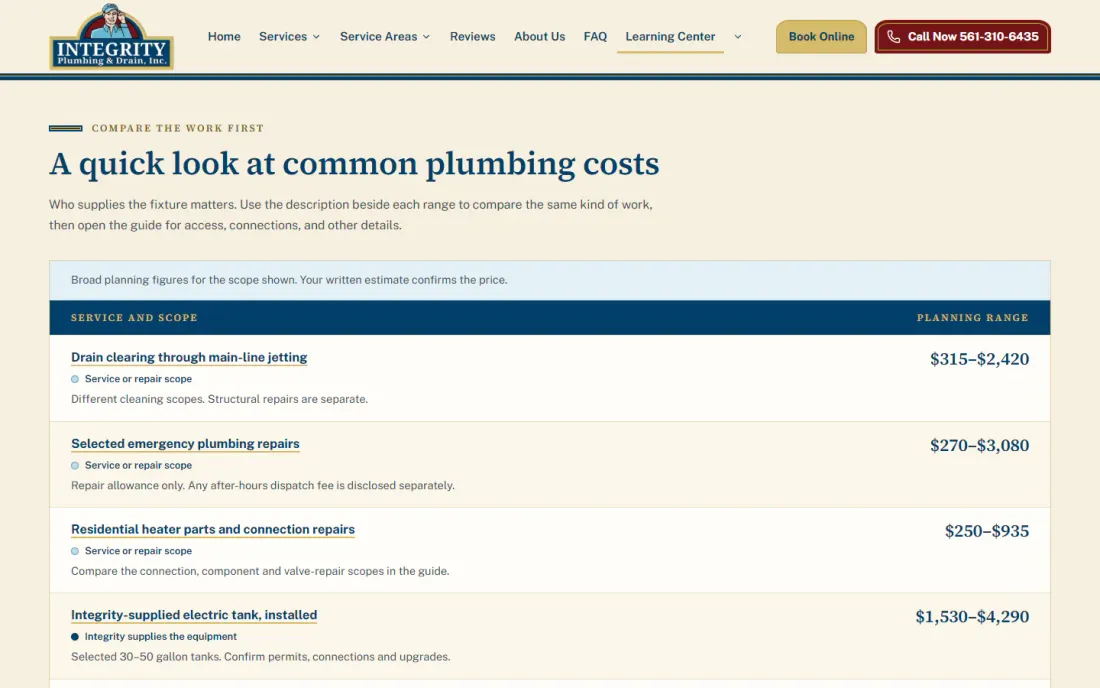The image size is (1100, 688).
Task: Open the Learning Center link
Action: 670,36
